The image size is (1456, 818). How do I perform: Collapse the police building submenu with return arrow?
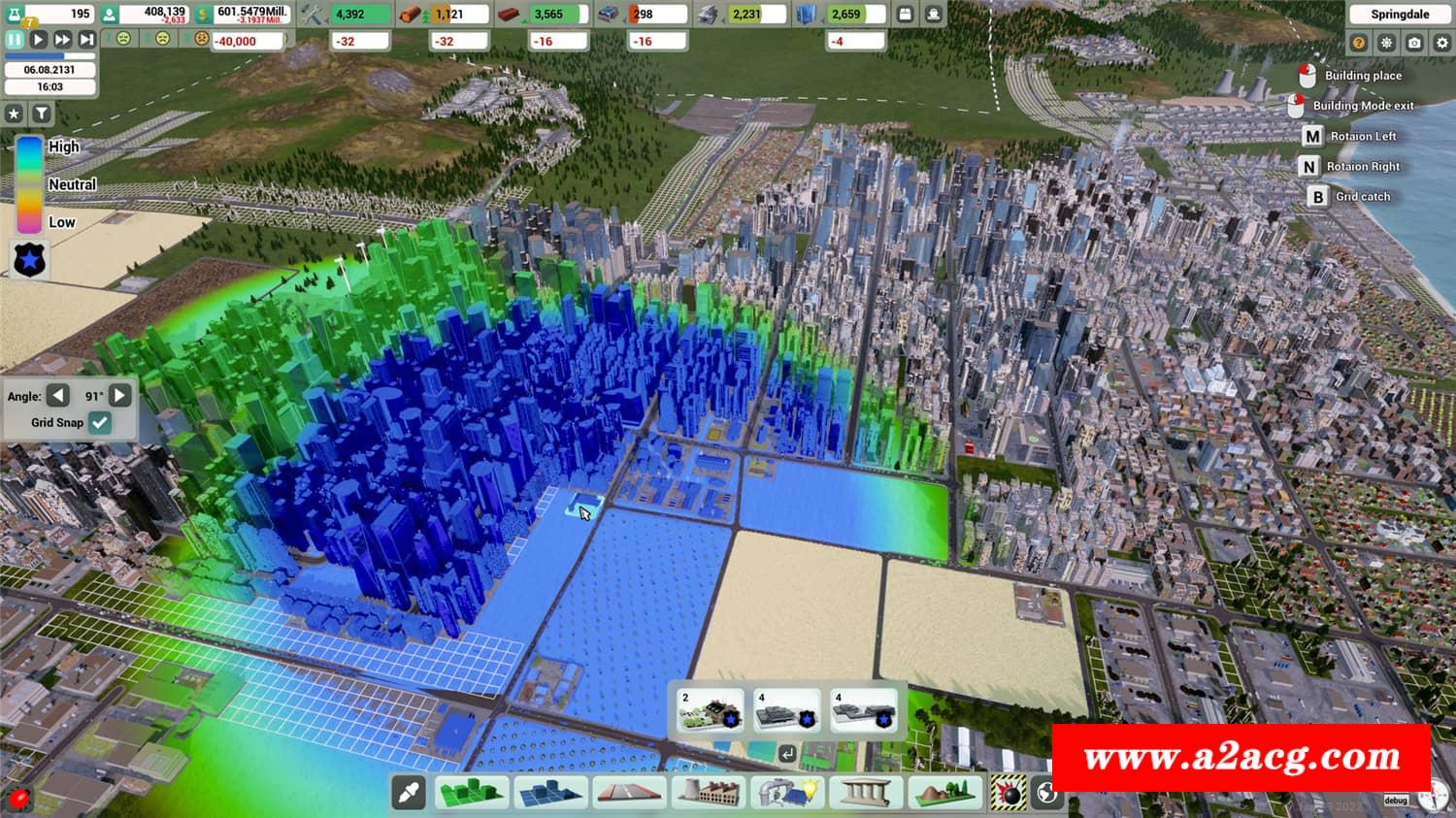click(x=787, y=753)
